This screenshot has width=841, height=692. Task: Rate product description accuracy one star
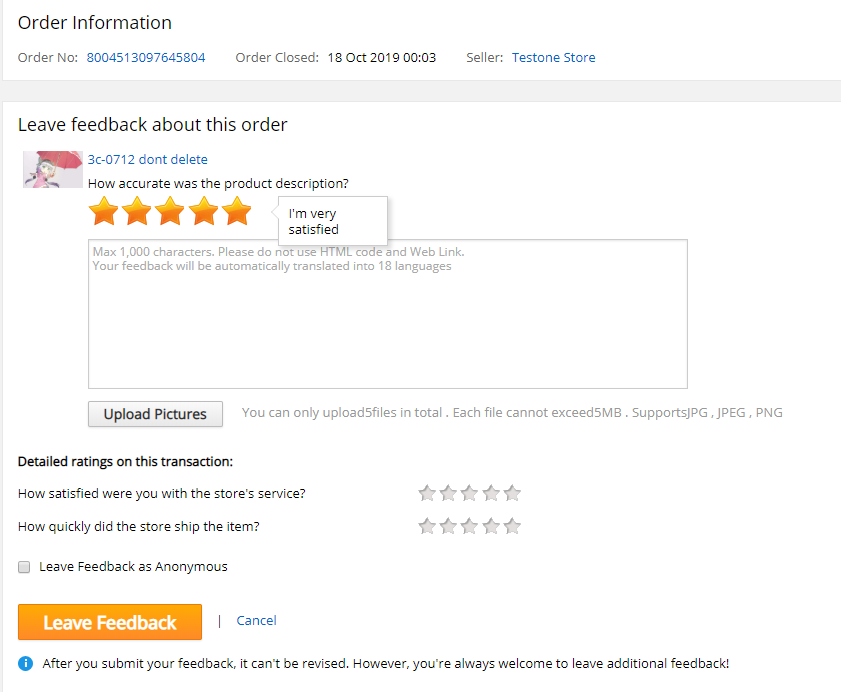[103, 211]
